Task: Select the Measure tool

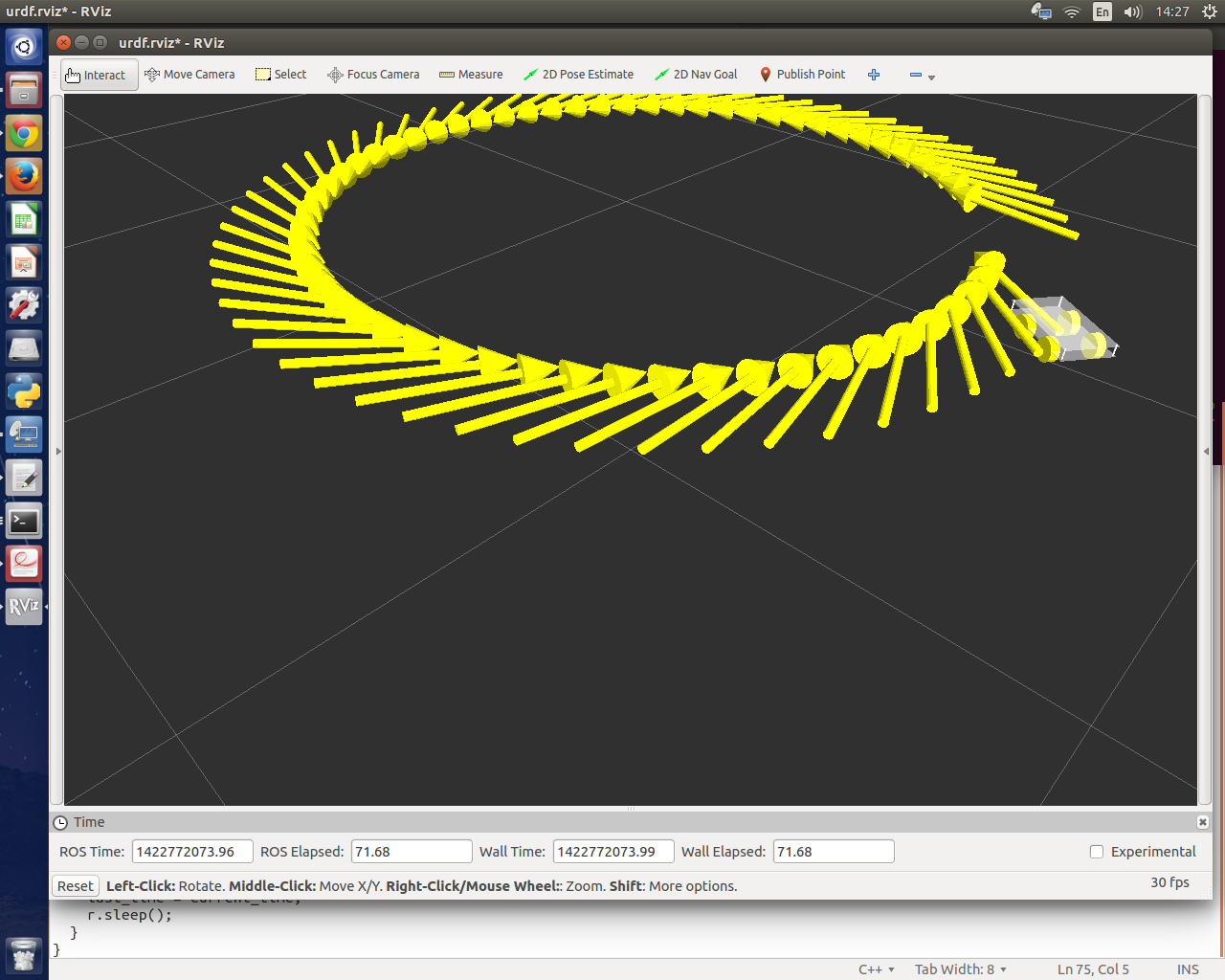Action: pos(471,74)
